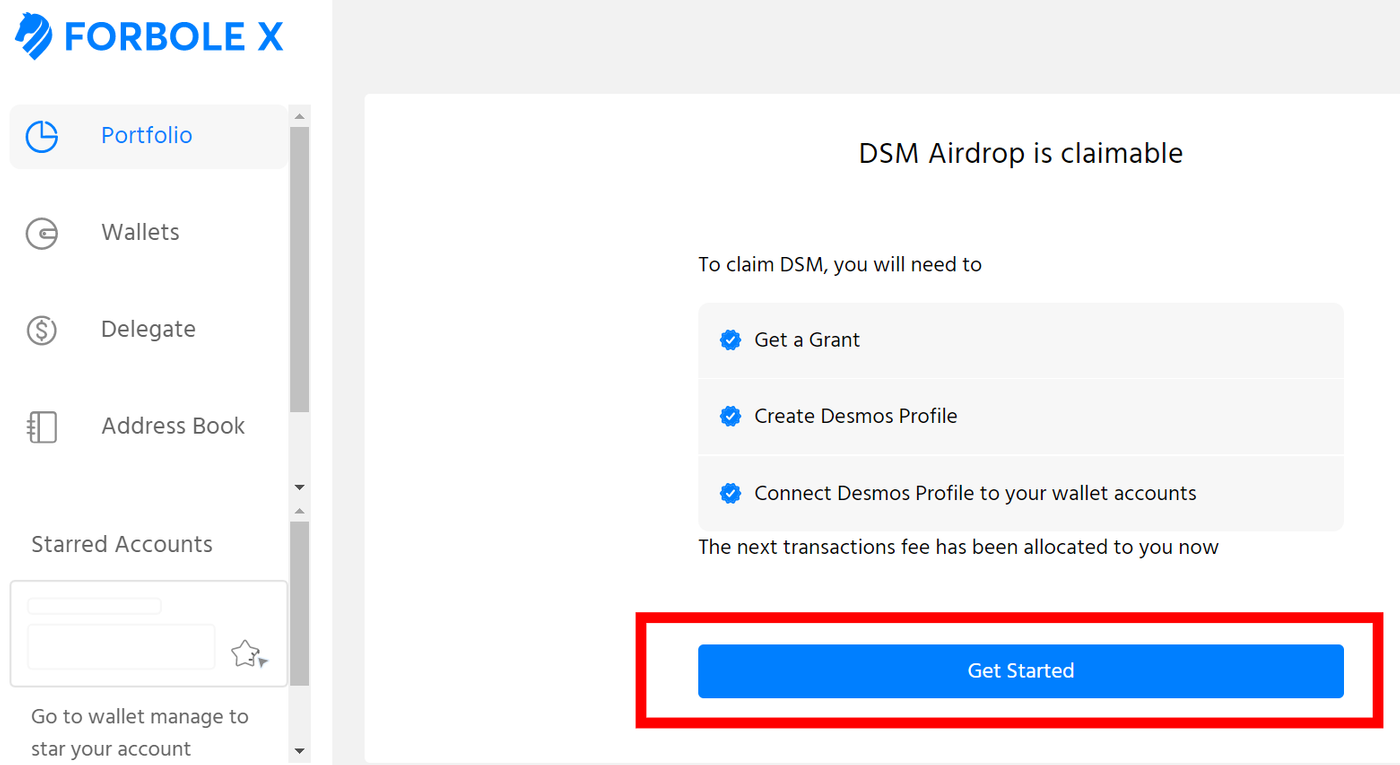The image size is (1400, 765).
Task: Click the Starred Accounts scroll down arrow
Action: (x=299, y=750)
